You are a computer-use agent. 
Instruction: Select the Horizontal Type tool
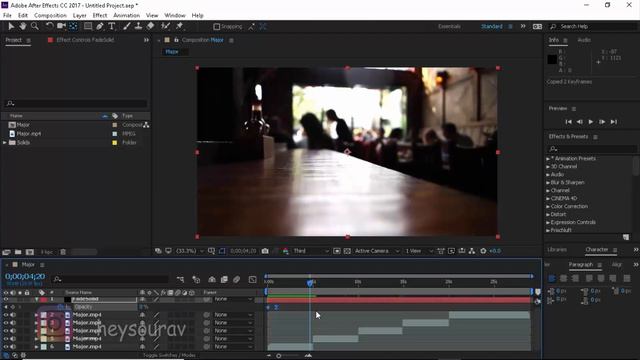click(112, 26)
